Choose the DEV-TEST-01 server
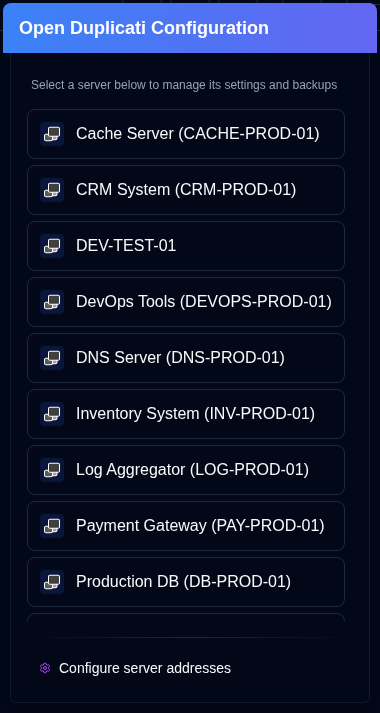The width and height of the screenshot is (380, 713). point(186,246)
